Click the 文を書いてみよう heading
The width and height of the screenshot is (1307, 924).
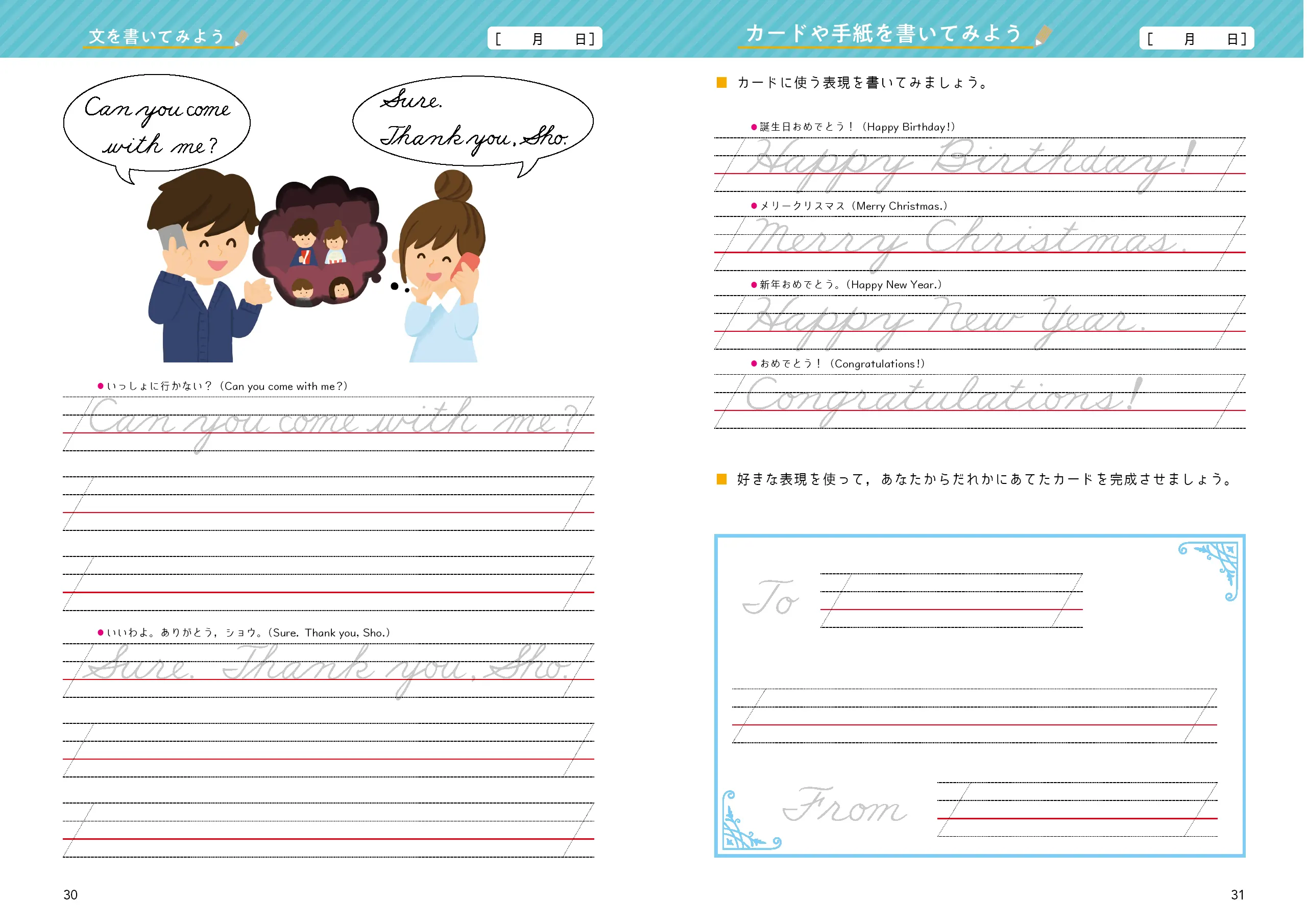[157, 36]
